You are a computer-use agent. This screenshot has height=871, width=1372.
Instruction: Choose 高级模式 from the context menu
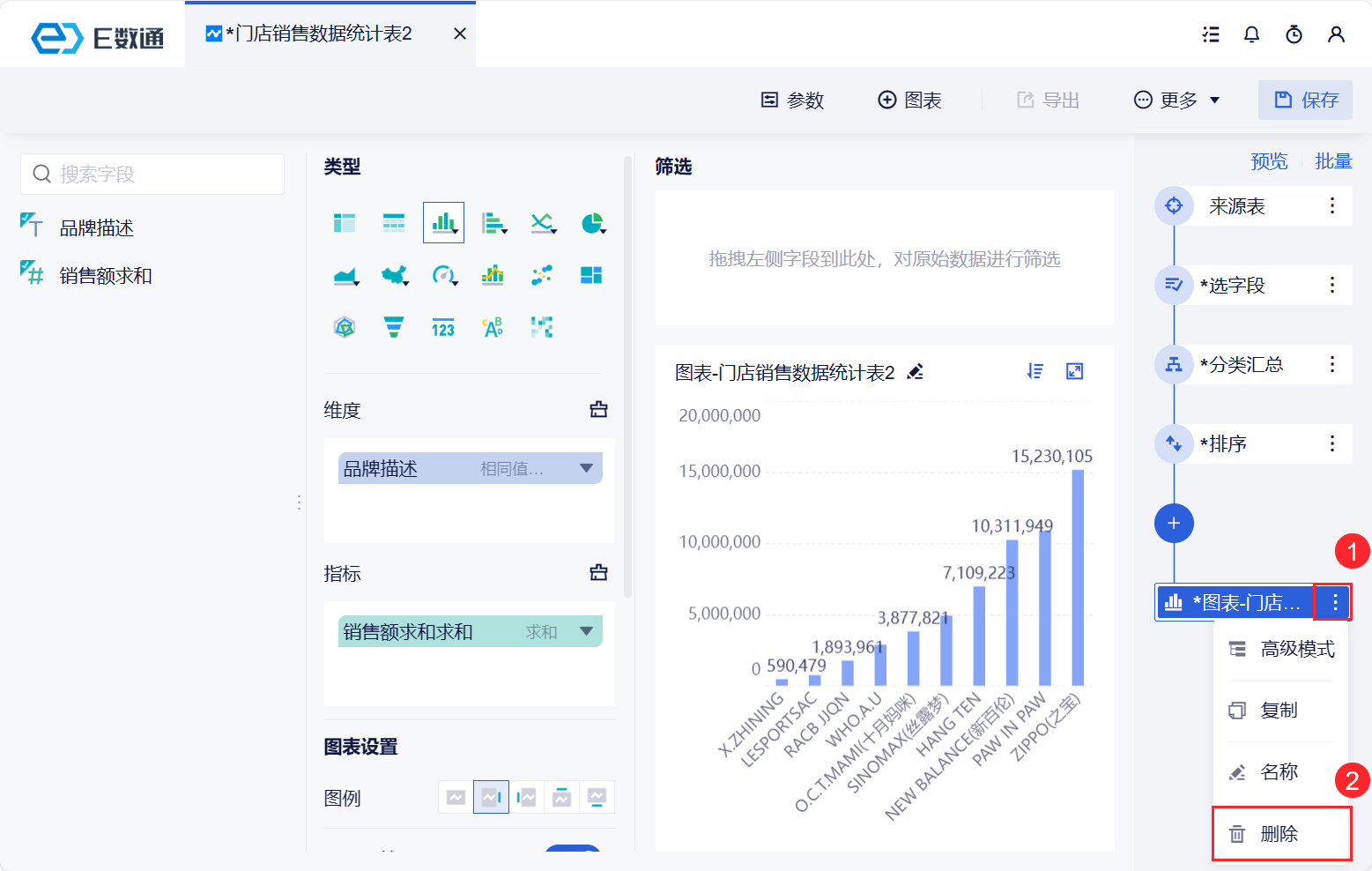(x=1282, y=649)
